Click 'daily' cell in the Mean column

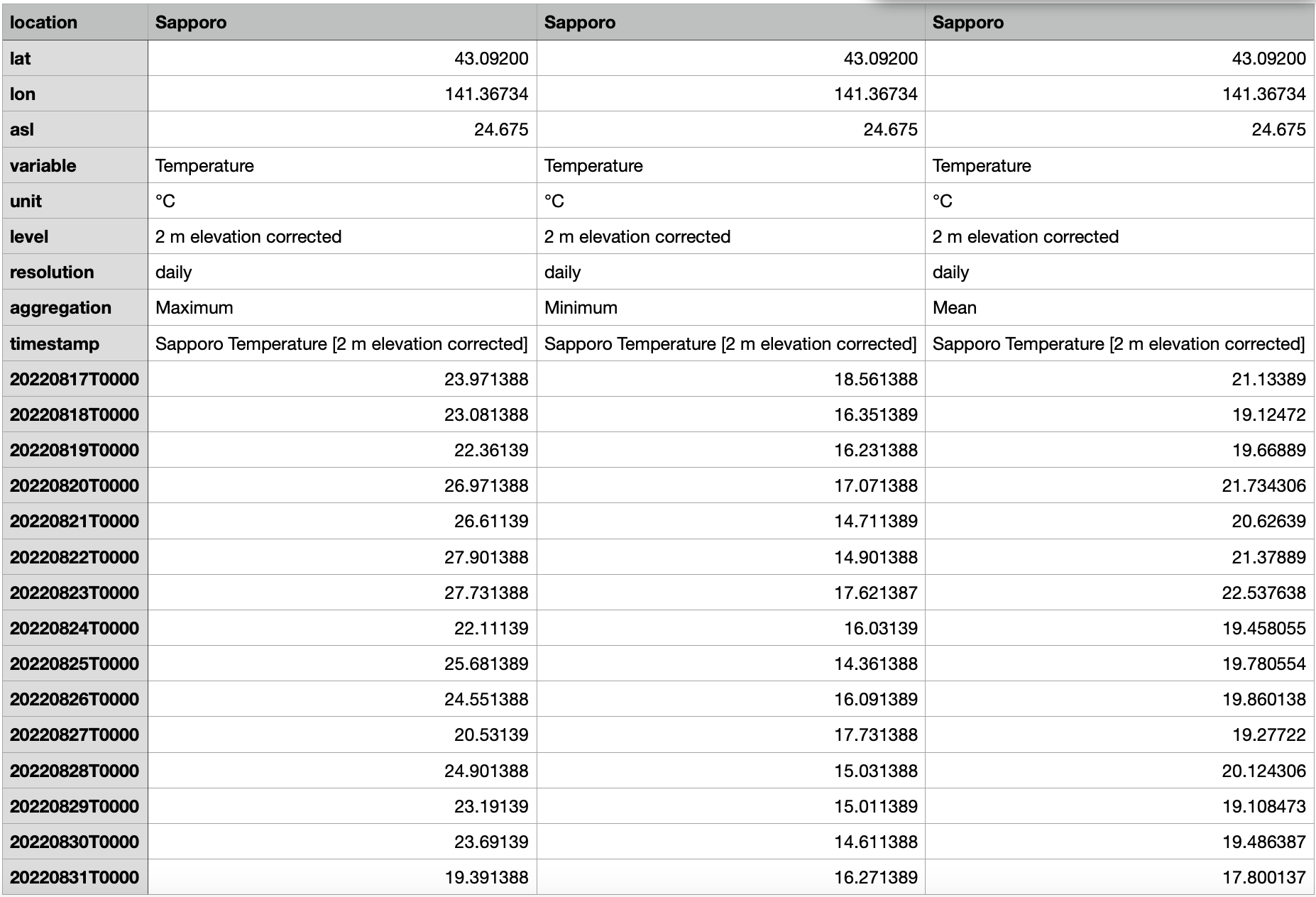[x=1119, y=272]
